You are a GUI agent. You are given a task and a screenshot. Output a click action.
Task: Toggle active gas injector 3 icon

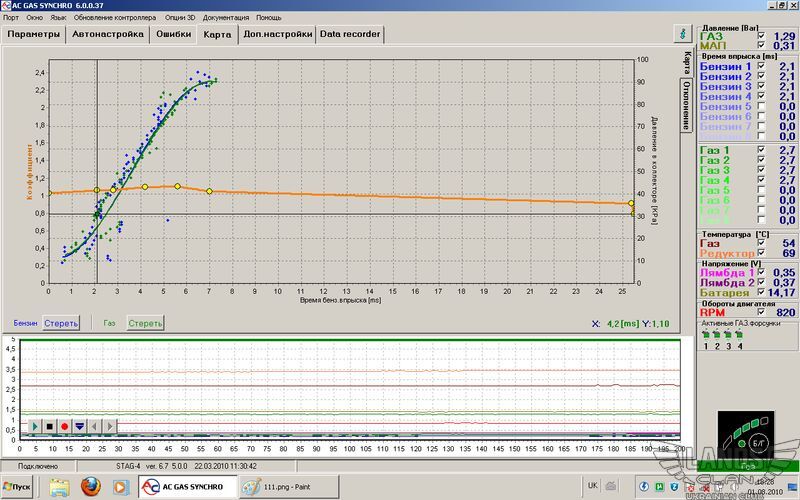tap(729, 335)
